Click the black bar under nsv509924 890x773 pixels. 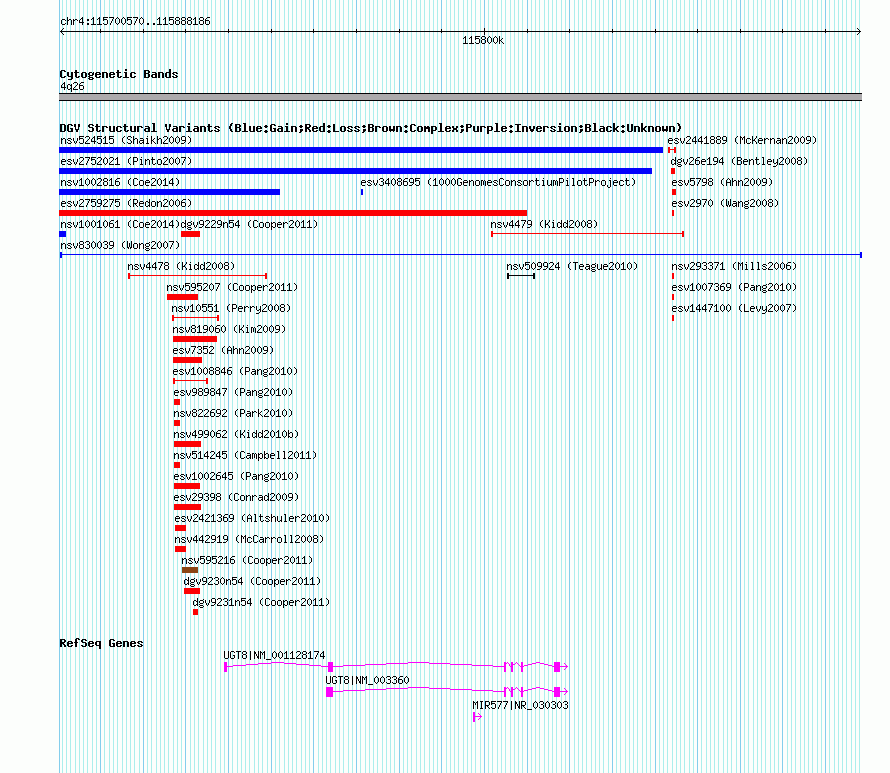521,276
